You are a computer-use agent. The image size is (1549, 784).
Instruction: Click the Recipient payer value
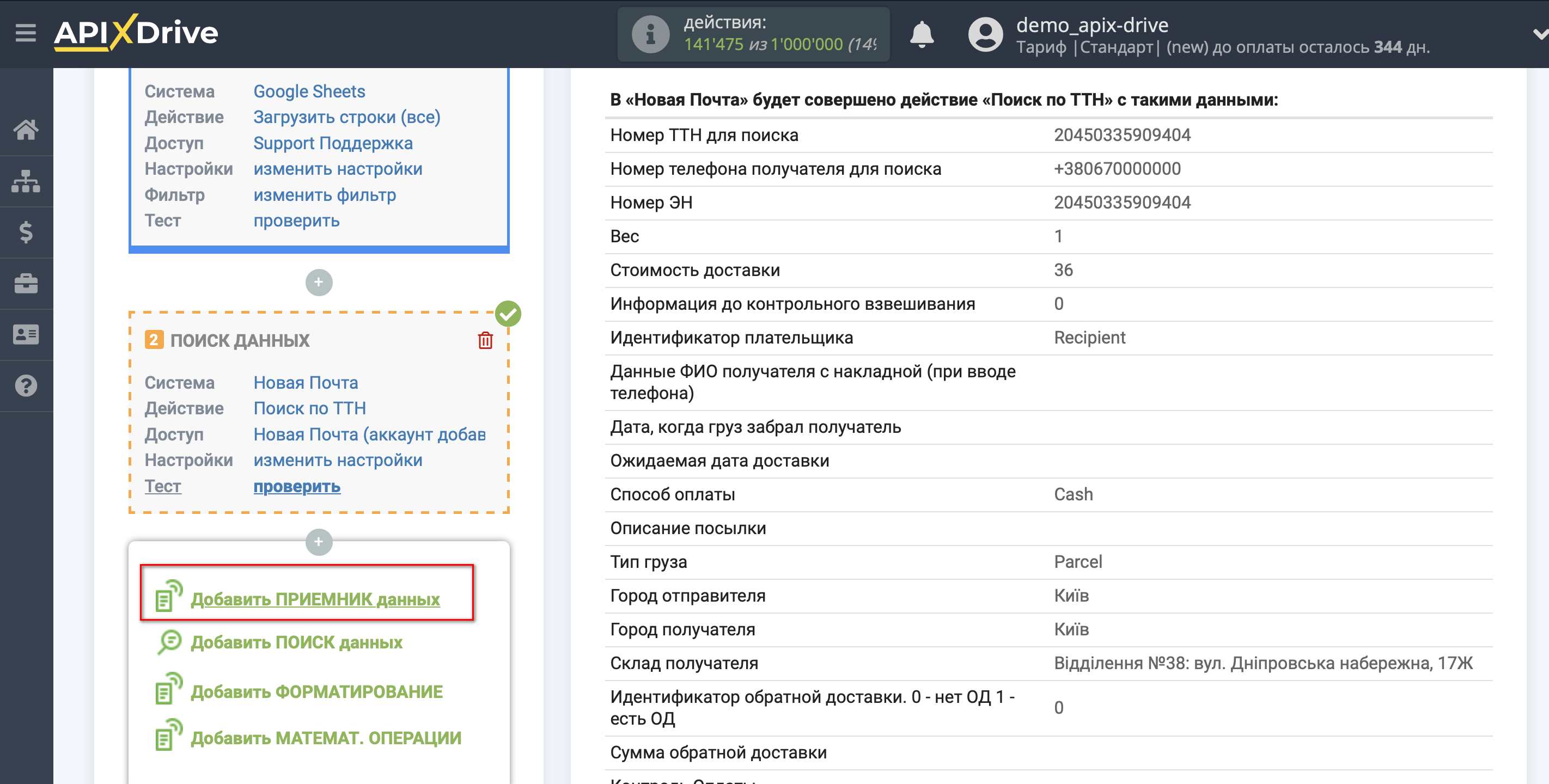click(1090, 338)
